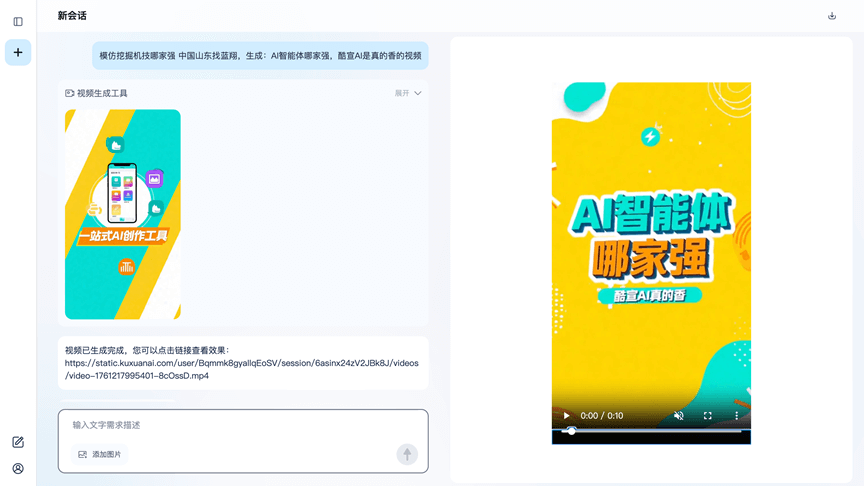Click the download icon at top right
Image resolution: width=864 pixels, height=486 pixels.
click(831, 16)
